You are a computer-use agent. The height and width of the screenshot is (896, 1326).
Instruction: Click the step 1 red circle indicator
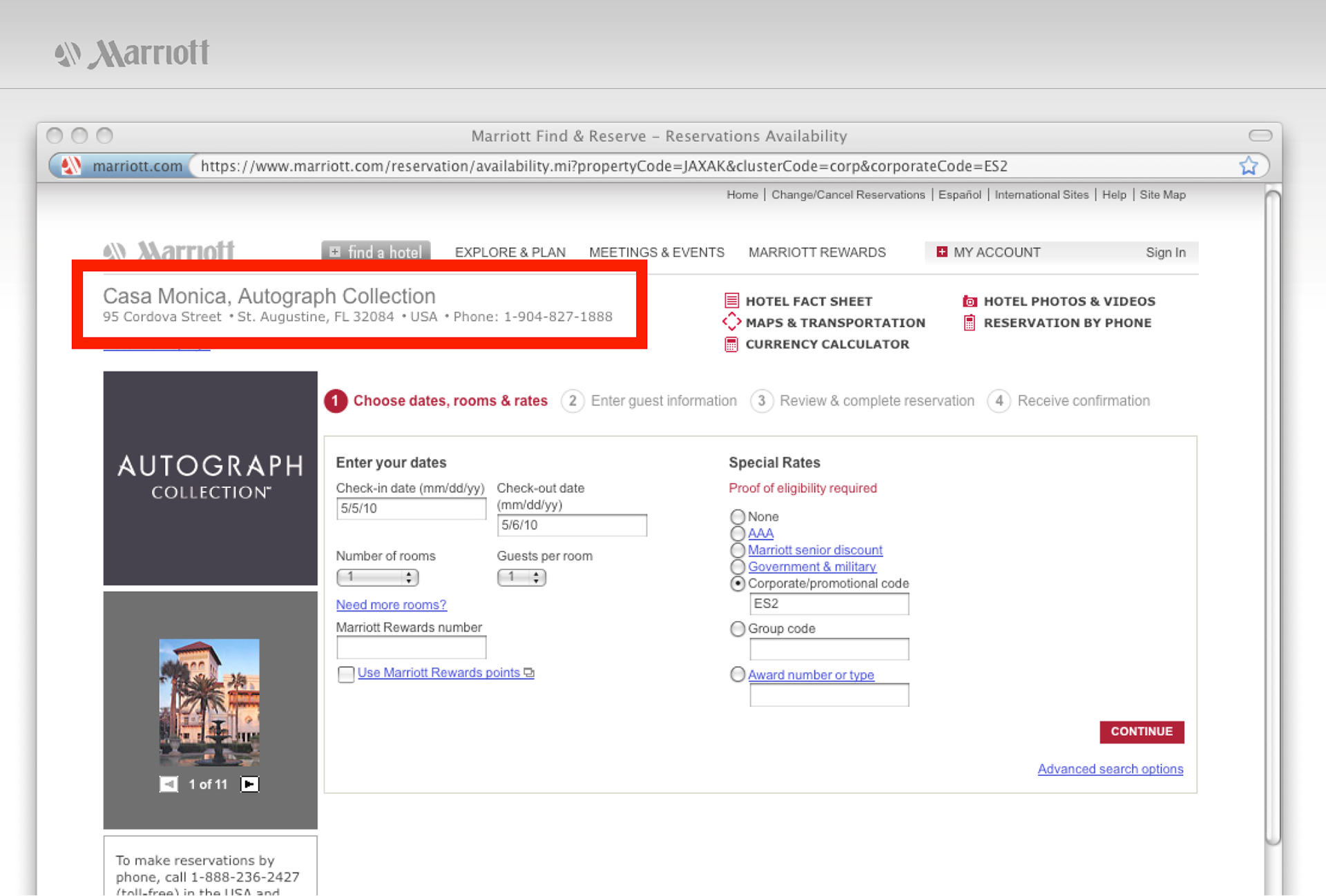pos(336,401)
